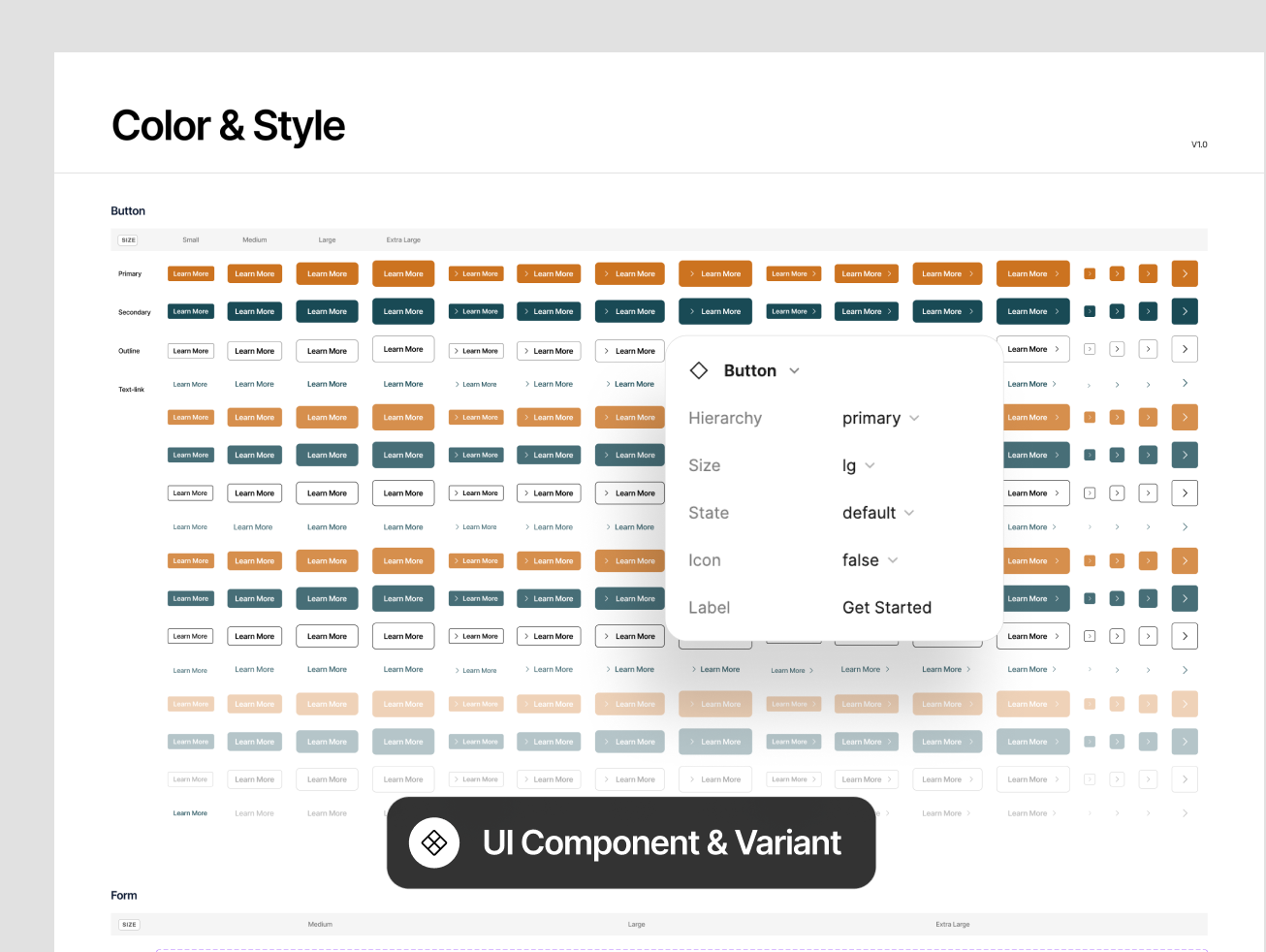1266x952 pixels.
Task: Click the medium teal hover-state arrow icon
Action: pos(1117,454)
